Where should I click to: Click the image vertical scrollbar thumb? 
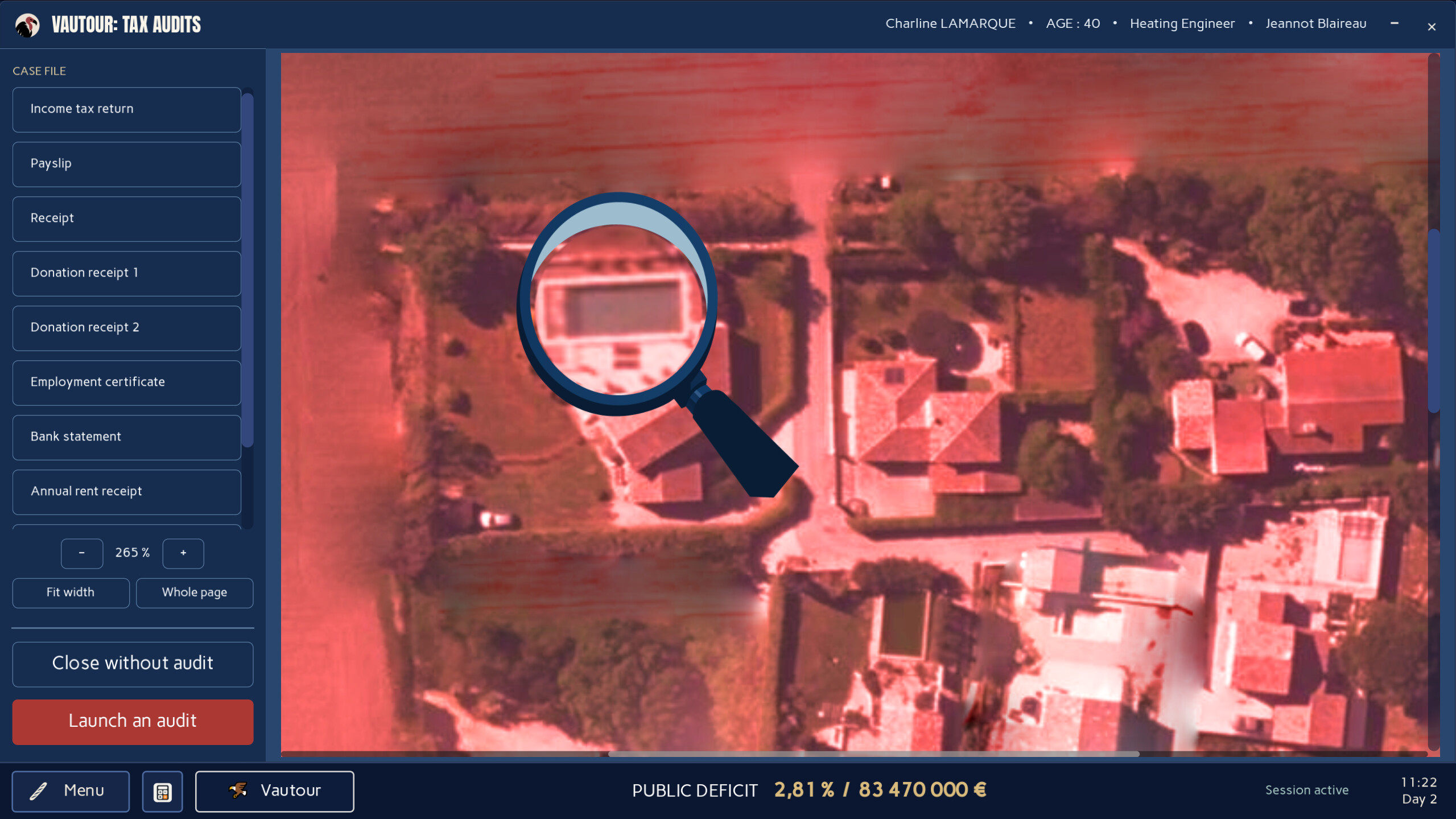coord(1433,320)
